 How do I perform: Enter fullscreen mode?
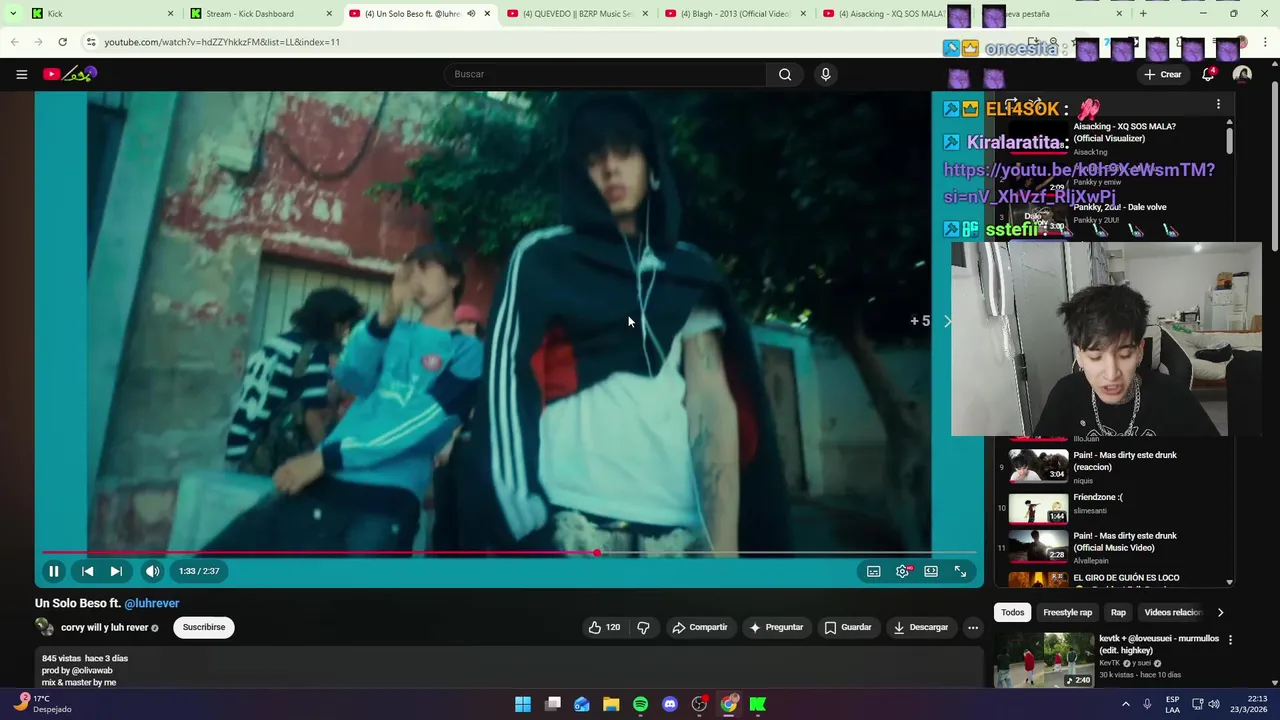[960, 571]
